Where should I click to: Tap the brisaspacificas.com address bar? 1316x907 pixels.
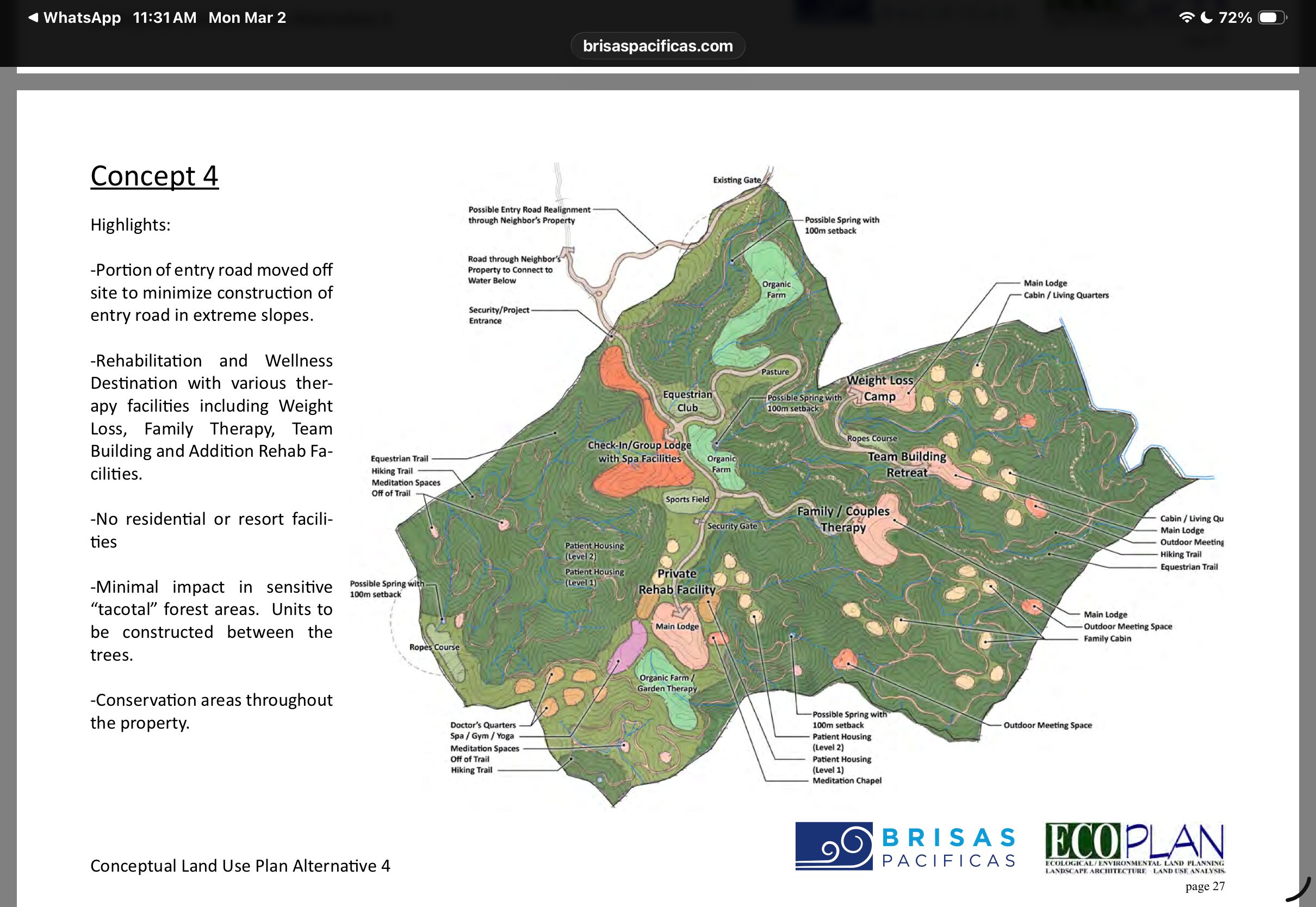657,46
